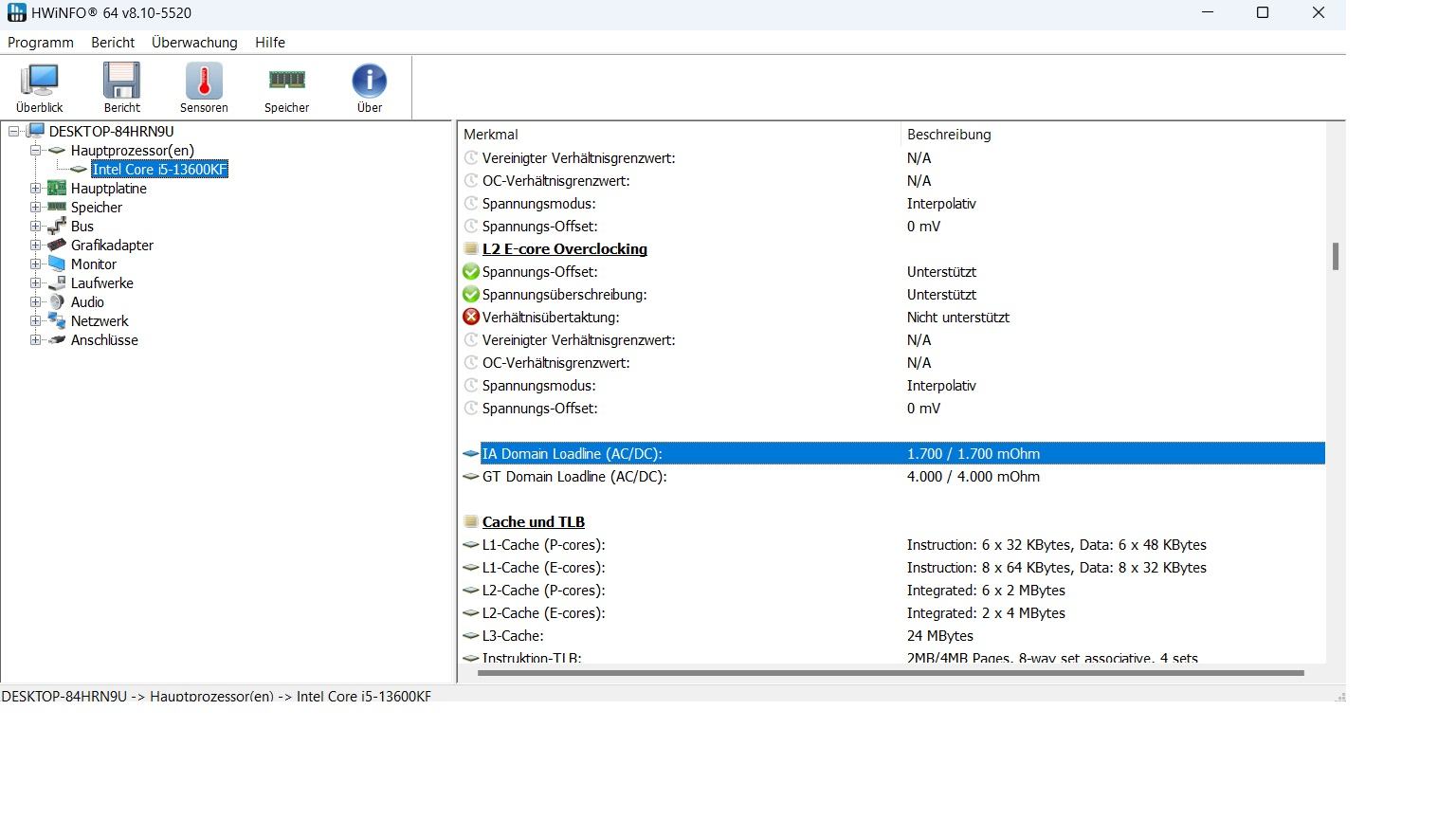Click value 4.000 / 4.000 mOhm
Screen dimensions: 1456x819
[x=974, y=476]
